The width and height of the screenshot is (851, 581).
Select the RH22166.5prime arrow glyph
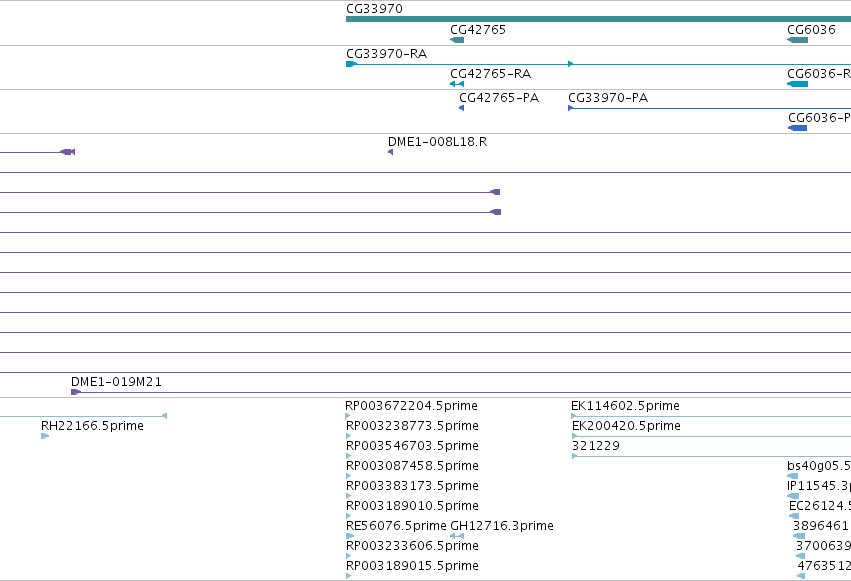pyautogui.click(x=45, y=436)
